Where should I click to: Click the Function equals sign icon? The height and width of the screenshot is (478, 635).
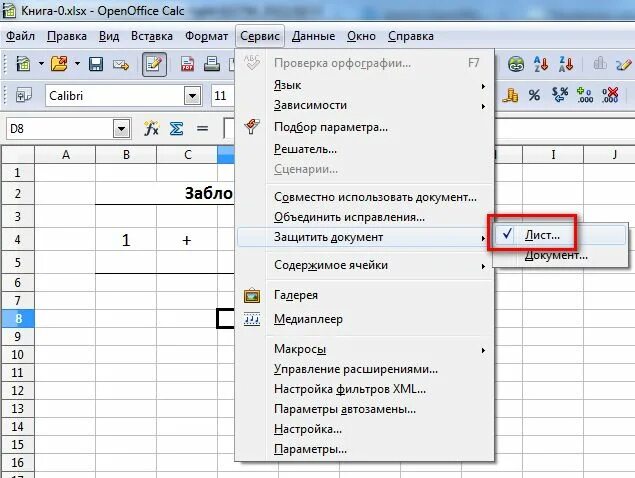[x=202, y=129]
